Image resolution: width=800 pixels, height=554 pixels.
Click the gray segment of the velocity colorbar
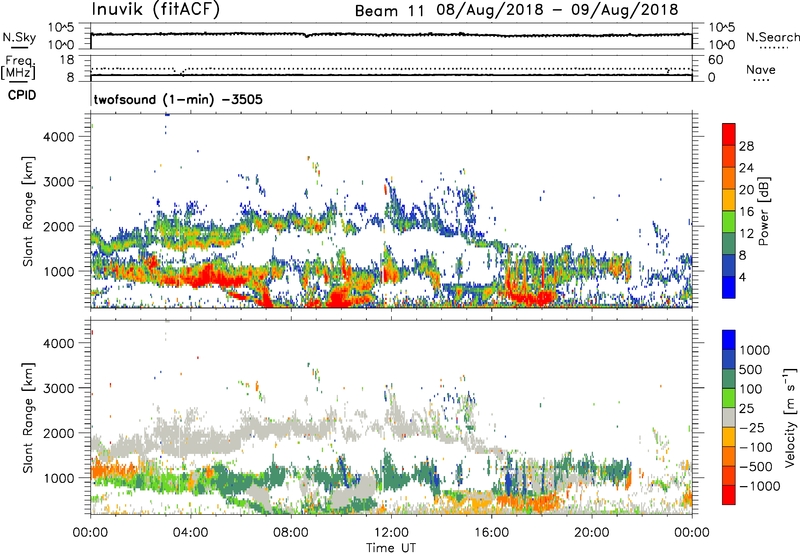729,417
